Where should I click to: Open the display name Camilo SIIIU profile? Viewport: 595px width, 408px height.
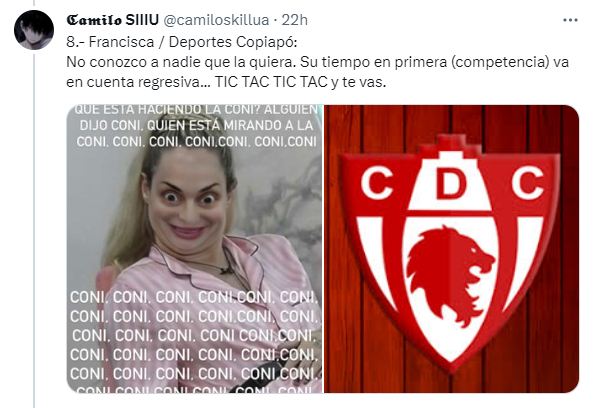click(112, 20)
